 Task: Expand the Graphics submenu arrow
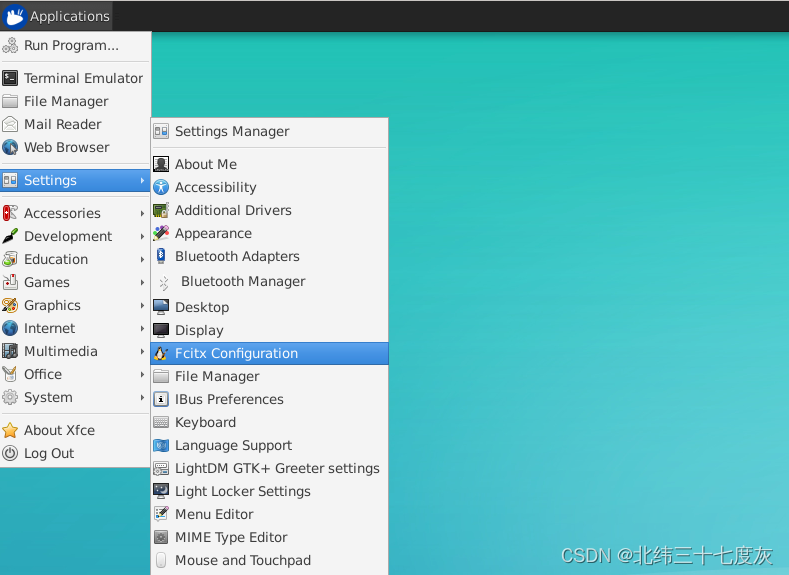point(142,305)
